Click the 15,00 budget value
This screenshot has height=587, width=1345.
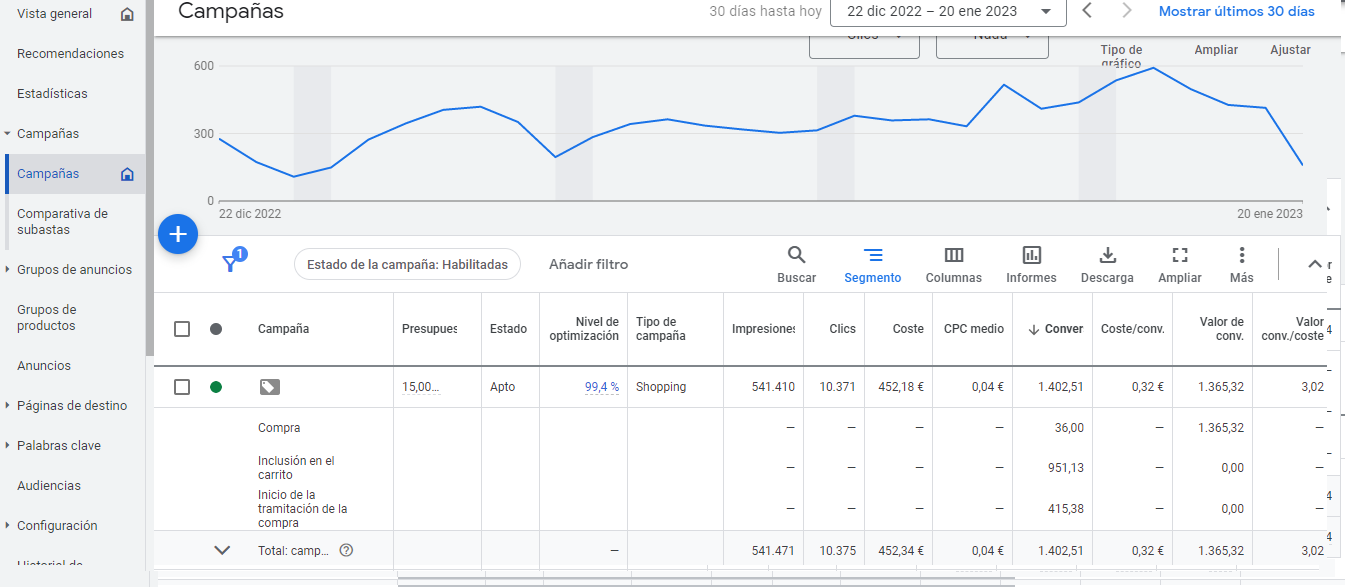(420, 387)
